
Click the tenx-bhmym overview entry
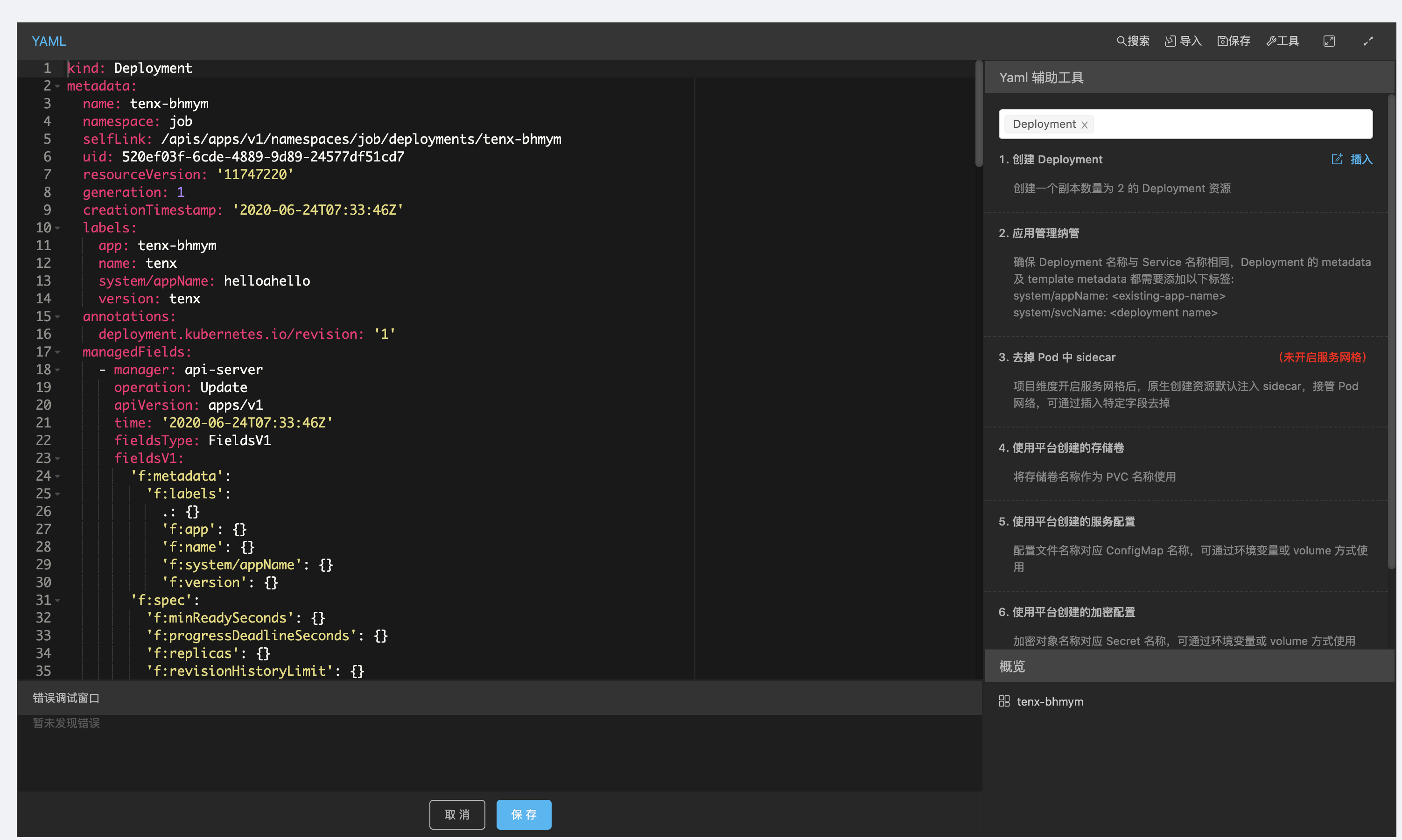click(1050, 701)
